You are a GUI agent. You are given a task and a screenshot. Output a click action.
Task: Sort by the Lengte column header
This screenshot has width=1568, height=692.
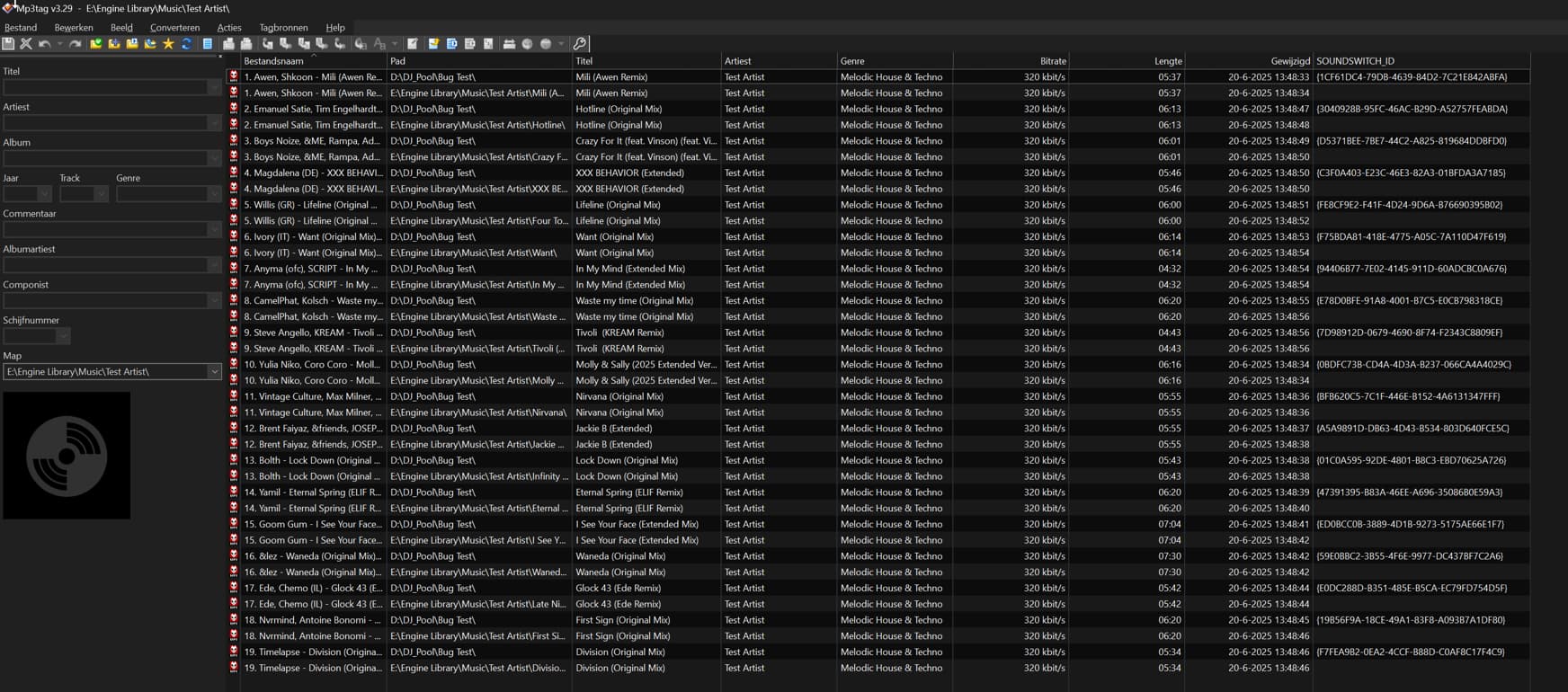click(x=1127, y=61)
